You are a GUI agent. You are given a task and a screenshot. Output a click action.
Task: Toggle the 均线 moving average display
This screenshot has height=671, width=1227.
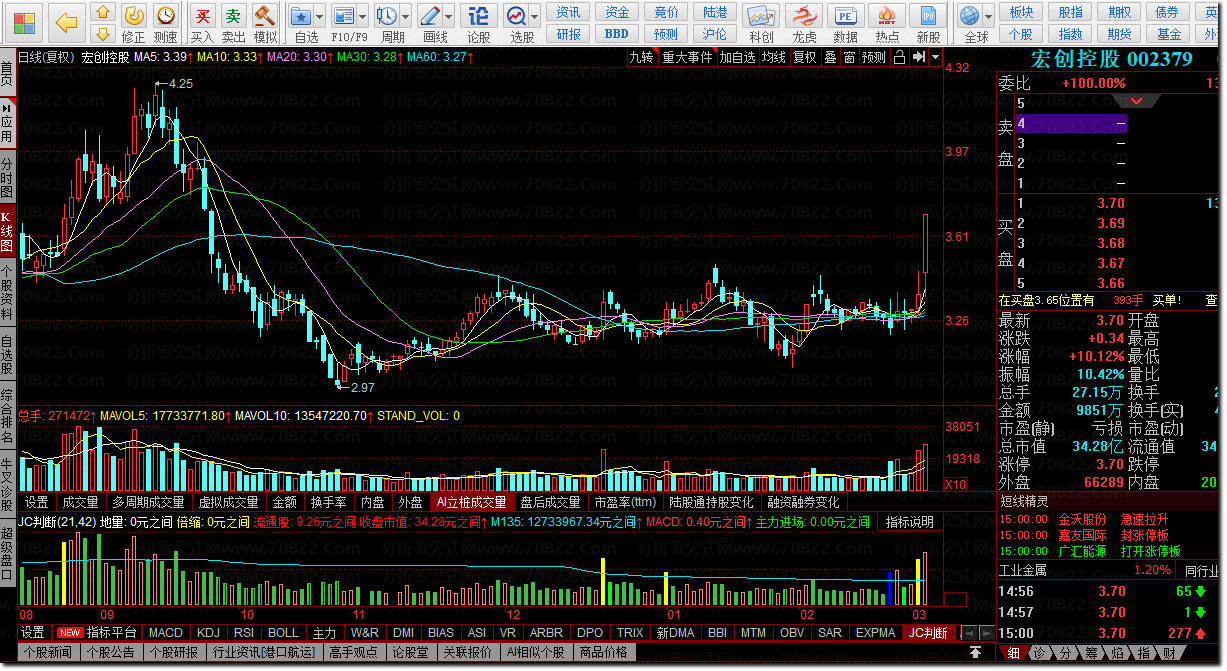[773, 57]
